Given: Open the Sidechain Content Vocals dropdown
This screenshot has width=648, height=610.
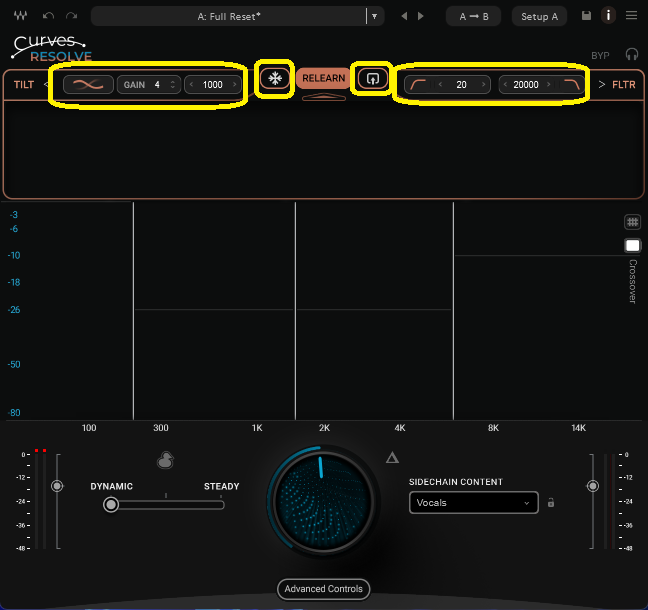Looking at the screenshot, I should (x=473, y=503).
